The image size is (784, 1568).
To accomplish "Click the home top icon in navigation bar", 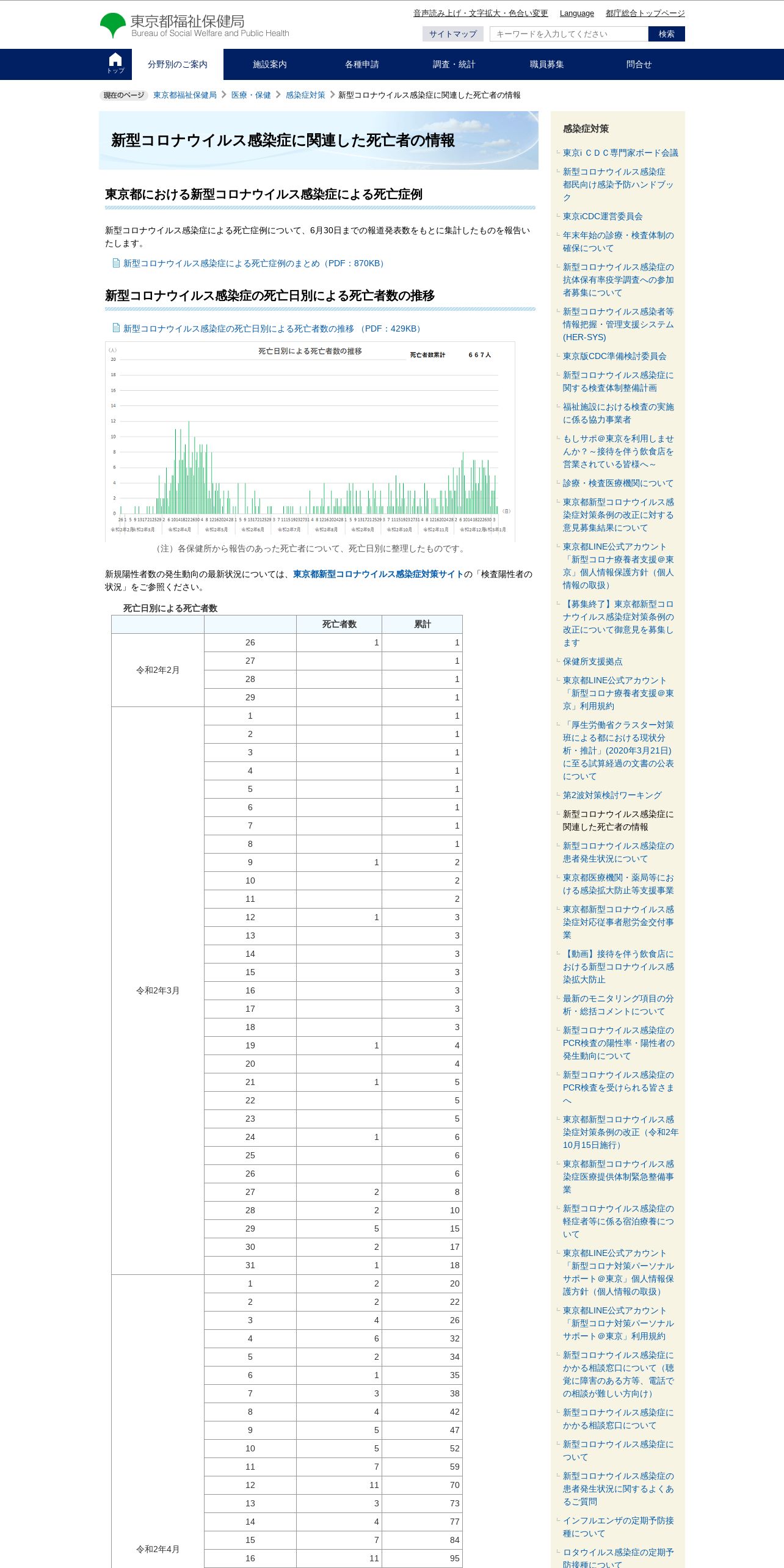I will [x=115, y=64].
